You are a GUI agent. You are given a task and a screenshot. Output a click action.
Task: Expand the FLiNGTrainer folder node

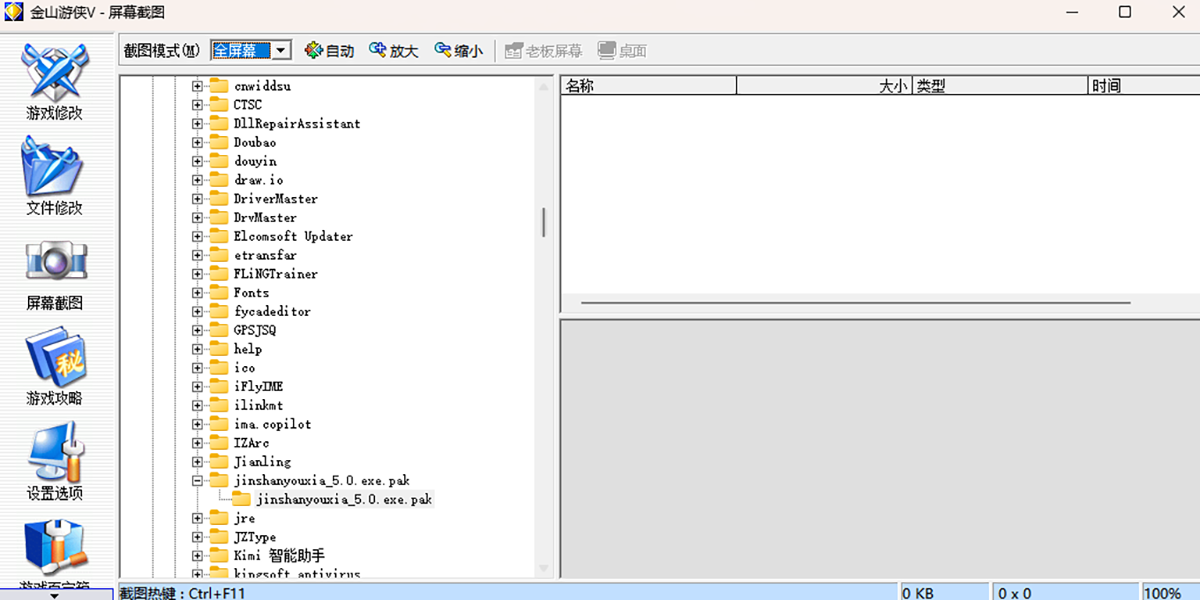coord(197,274)
